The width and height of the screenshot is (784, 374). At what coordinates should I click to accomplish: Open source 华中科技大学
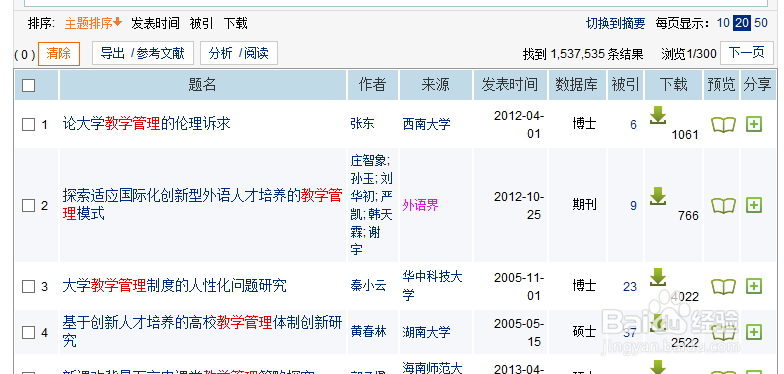[432, 286]
